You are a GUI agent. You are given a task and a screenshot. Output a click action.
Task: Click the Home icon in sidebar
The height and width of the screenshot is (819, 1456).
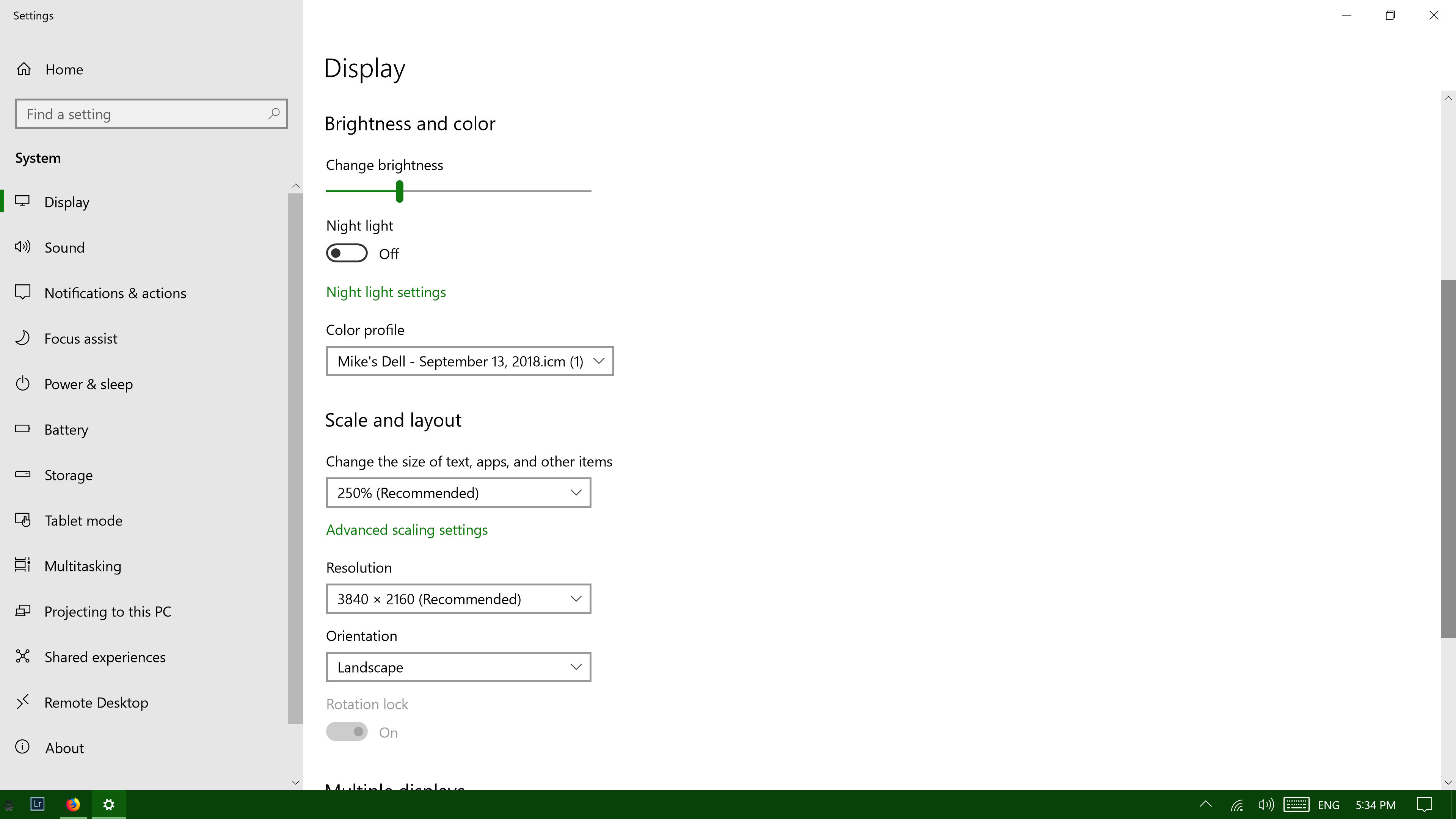24,69
